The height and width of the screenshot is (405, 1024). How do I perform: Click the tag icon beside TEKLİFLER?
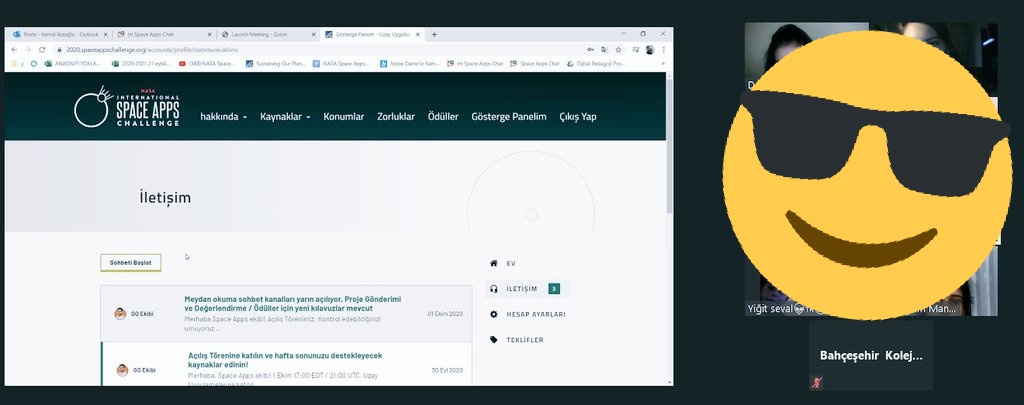(494, 340)
